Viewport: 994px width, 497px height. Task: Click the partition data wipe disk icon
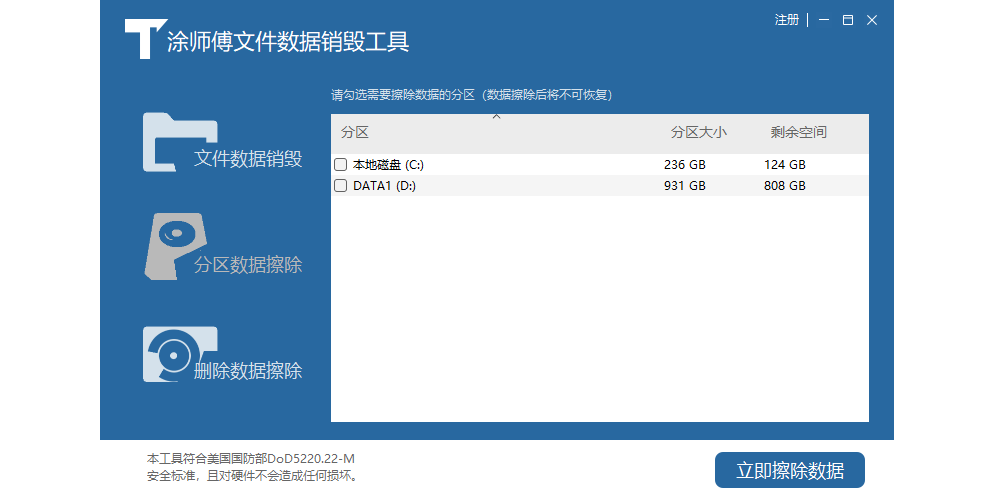tap(176, 247)
